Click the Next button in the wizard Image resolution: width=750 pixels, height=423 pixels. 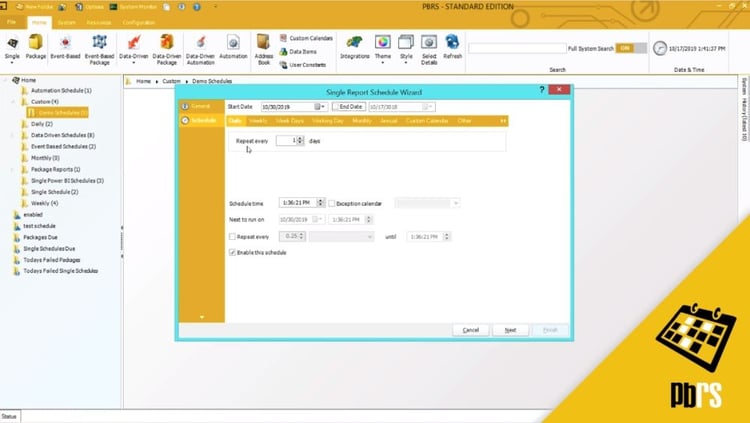click(510, 330)
